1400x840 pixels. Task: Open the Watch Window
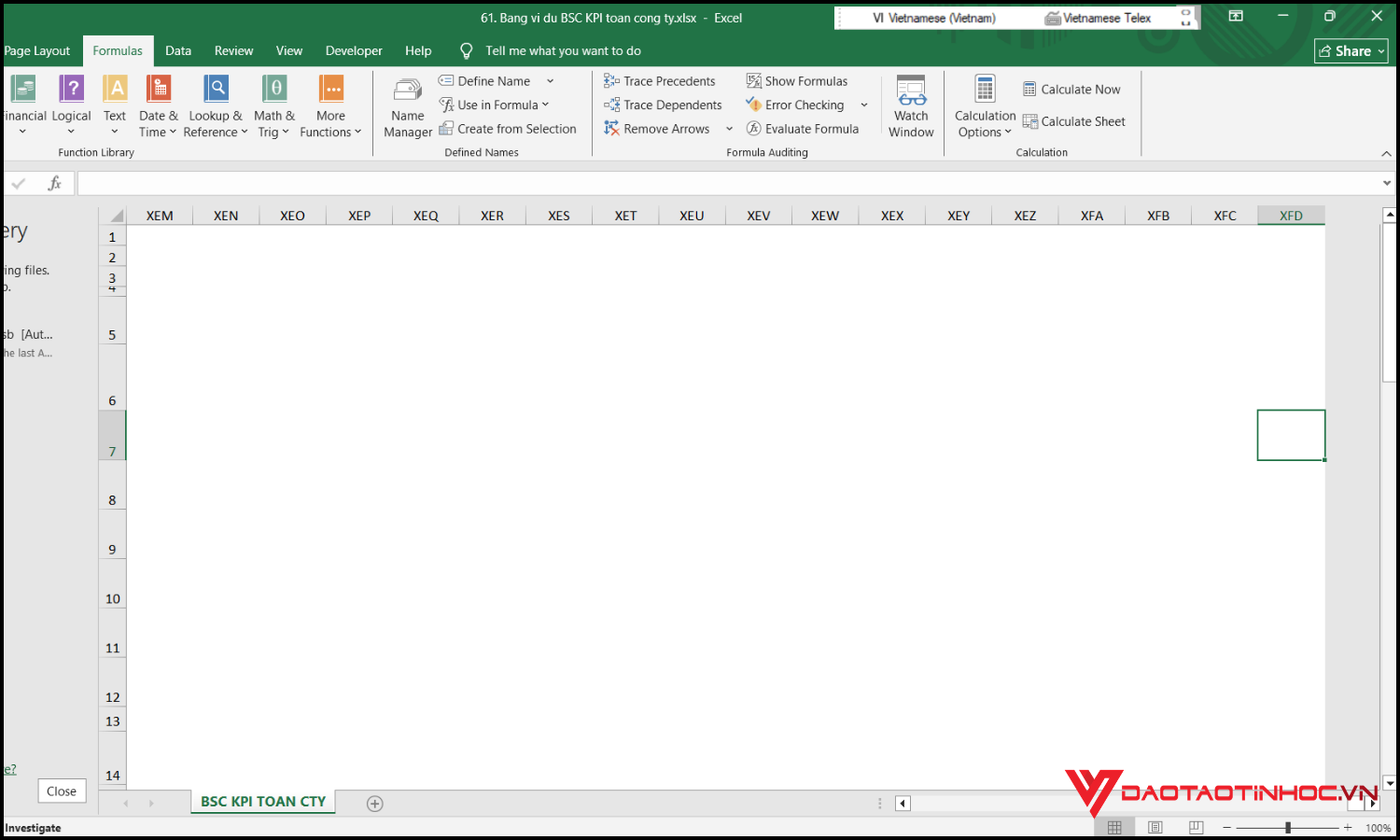[910, 105]
